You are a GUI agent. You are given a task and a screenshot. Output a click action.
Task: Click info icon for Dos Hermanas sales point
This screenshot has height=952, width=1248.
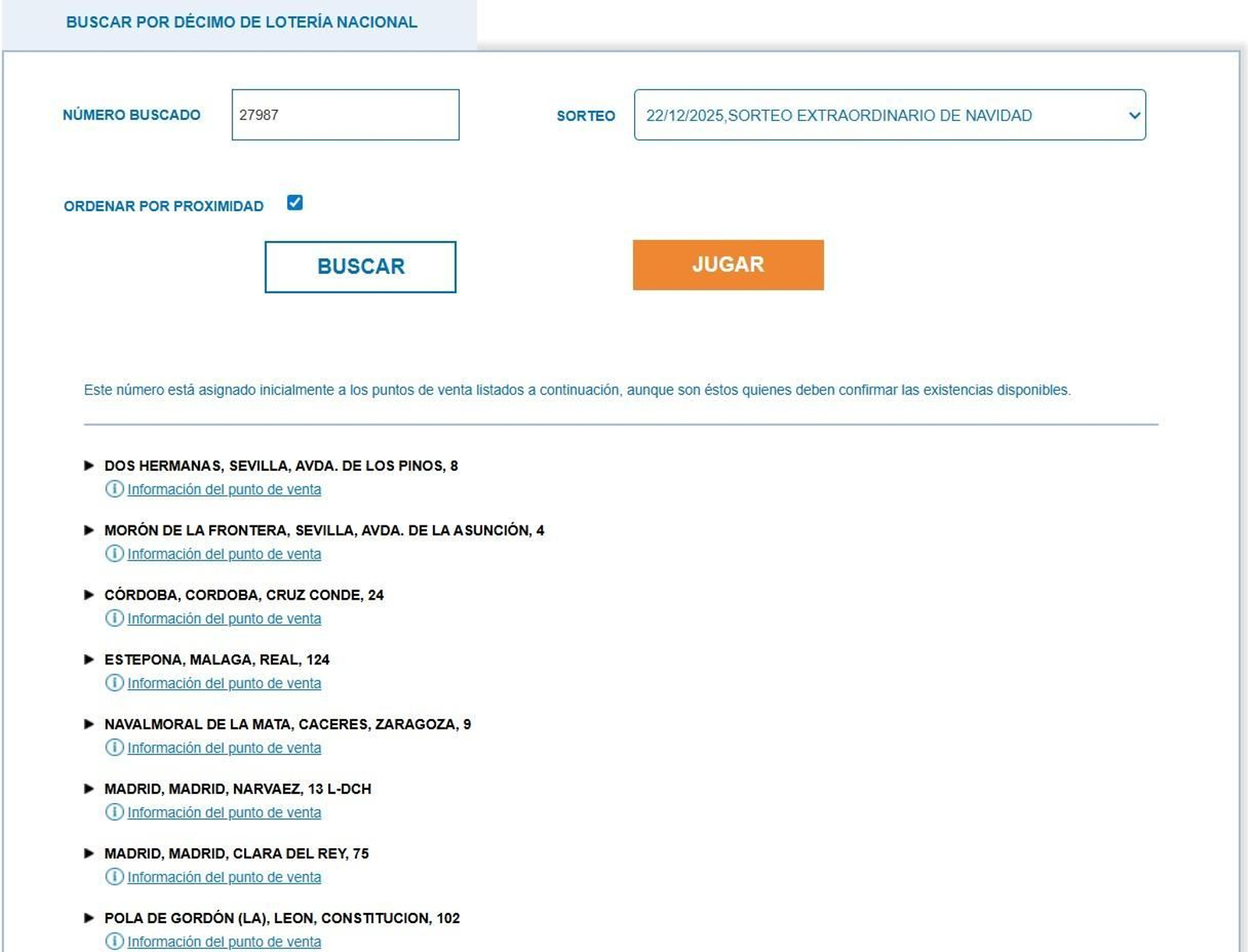click(x=114, y=489)
